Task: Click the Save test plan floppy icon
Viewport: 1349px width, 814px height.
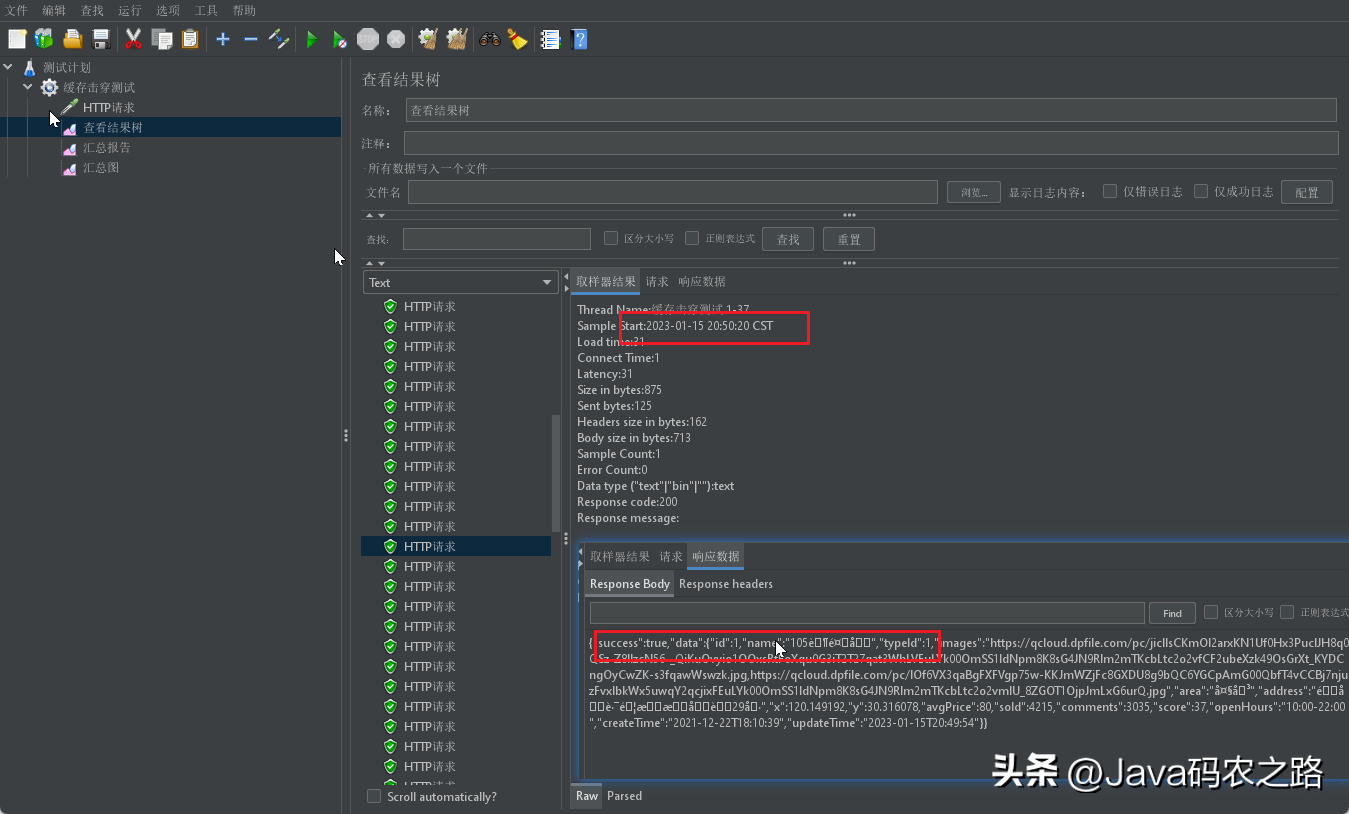Action: (101, 39)
